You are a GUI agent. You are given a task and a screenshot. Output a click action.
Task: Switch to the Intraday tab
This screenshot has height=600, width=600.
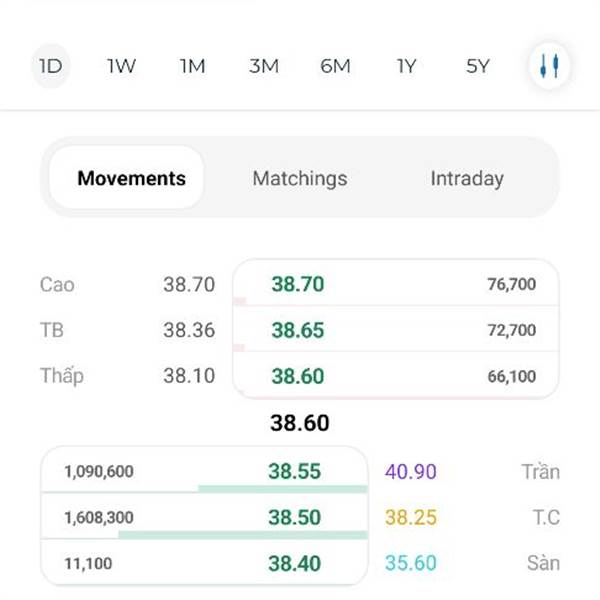[467, 178]
